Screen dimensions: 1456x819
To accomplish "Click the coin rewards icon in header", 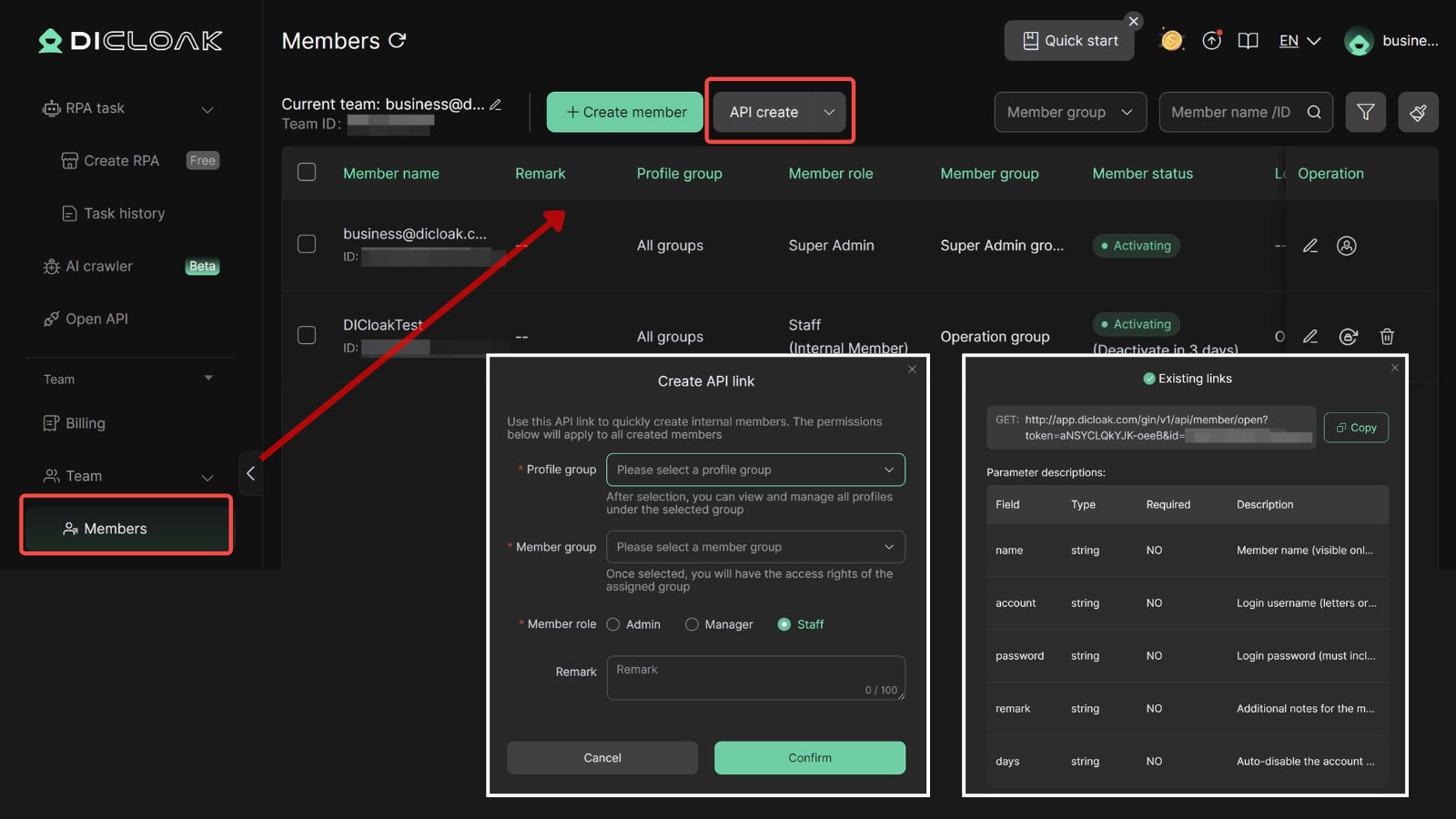I will [x=1172, y=40].
